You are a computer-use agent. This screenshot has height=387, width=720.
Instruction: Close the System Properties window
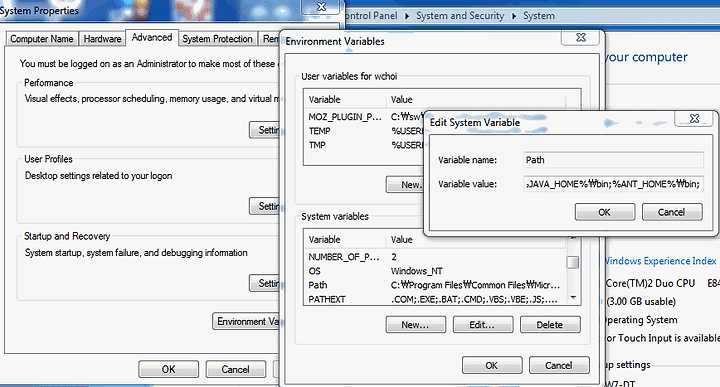pos(321,6)
